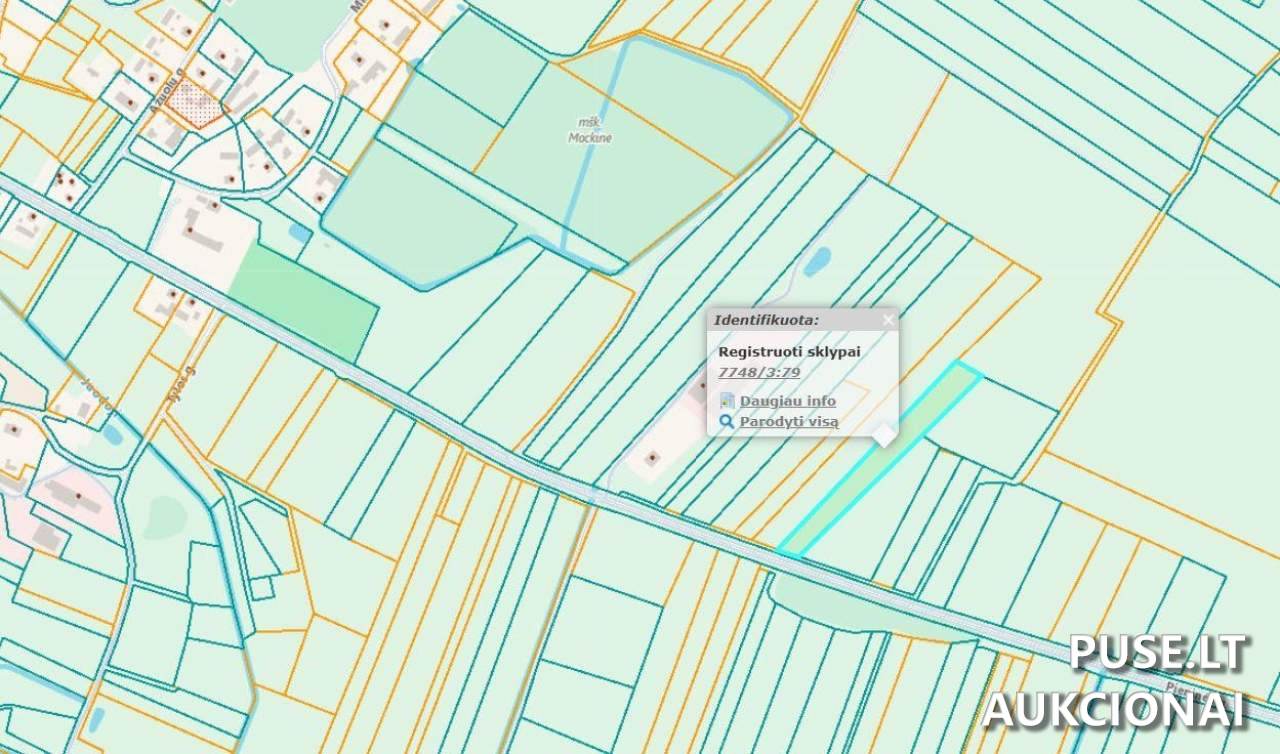This screenshot has height=754, width=1280.
Task: Close the Identifikuota popup
Action: tap(888, 320)
